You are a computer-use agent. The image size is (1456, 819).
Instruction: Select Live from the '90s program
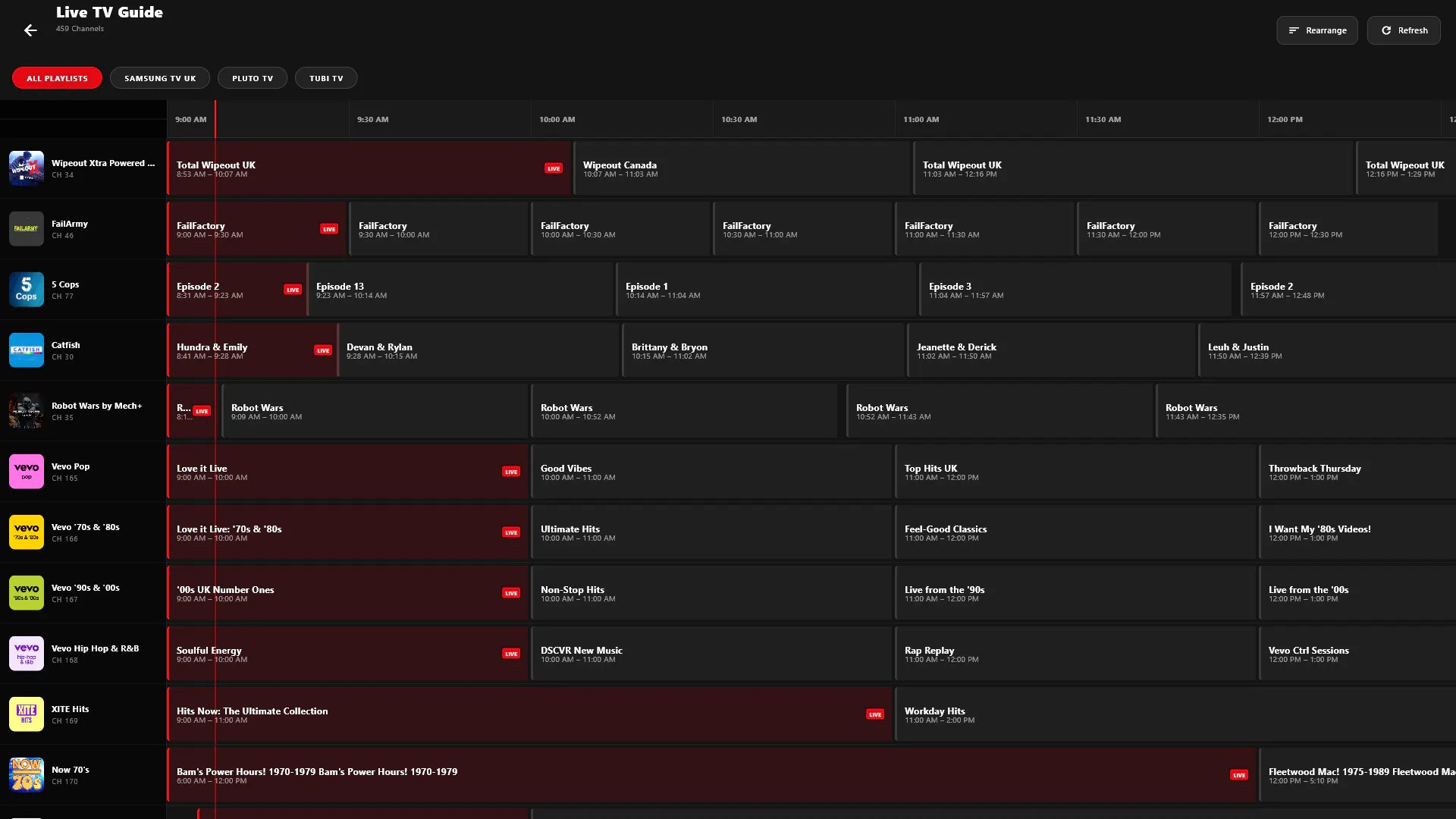tap(1075, 593)
